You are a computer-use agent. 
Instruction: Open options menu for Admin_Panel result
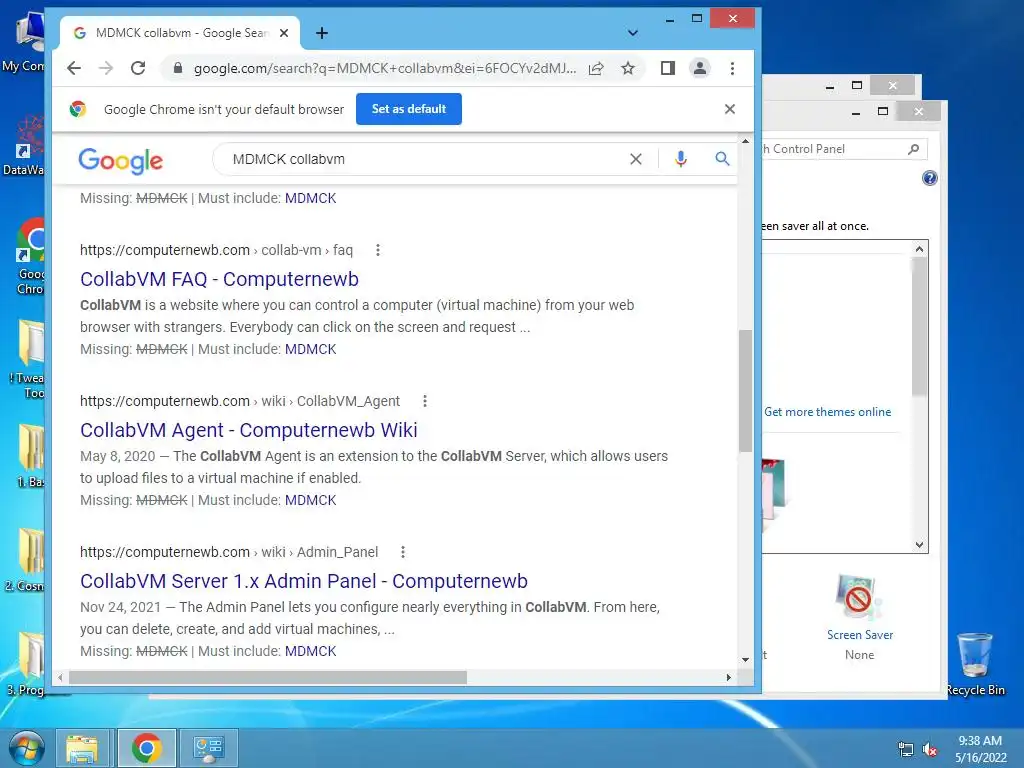403,552
